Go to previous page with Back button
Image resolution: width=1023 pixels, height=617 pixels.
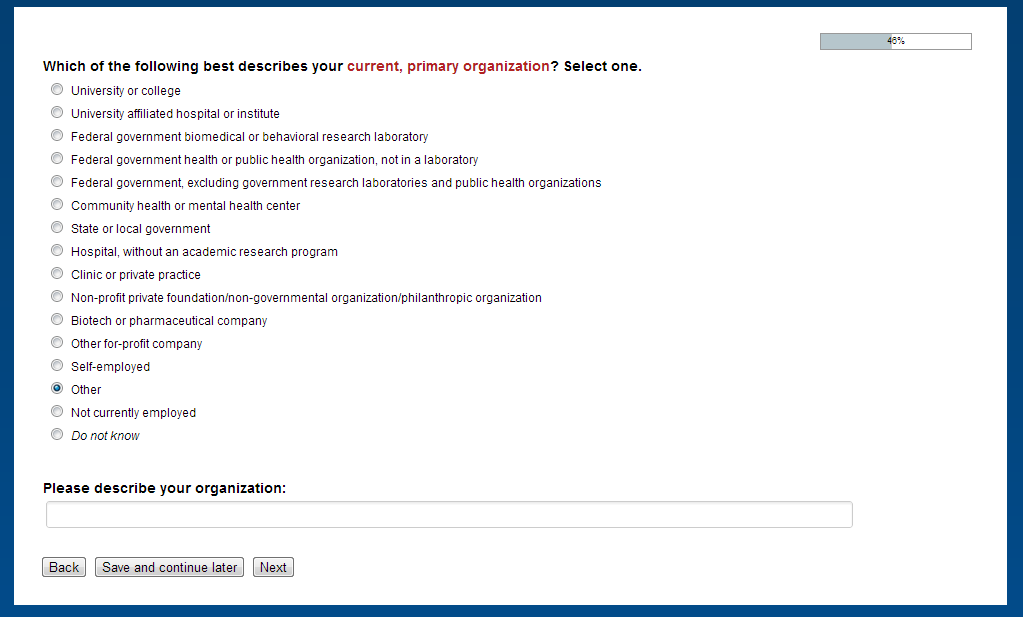click(x=64, y=568)
